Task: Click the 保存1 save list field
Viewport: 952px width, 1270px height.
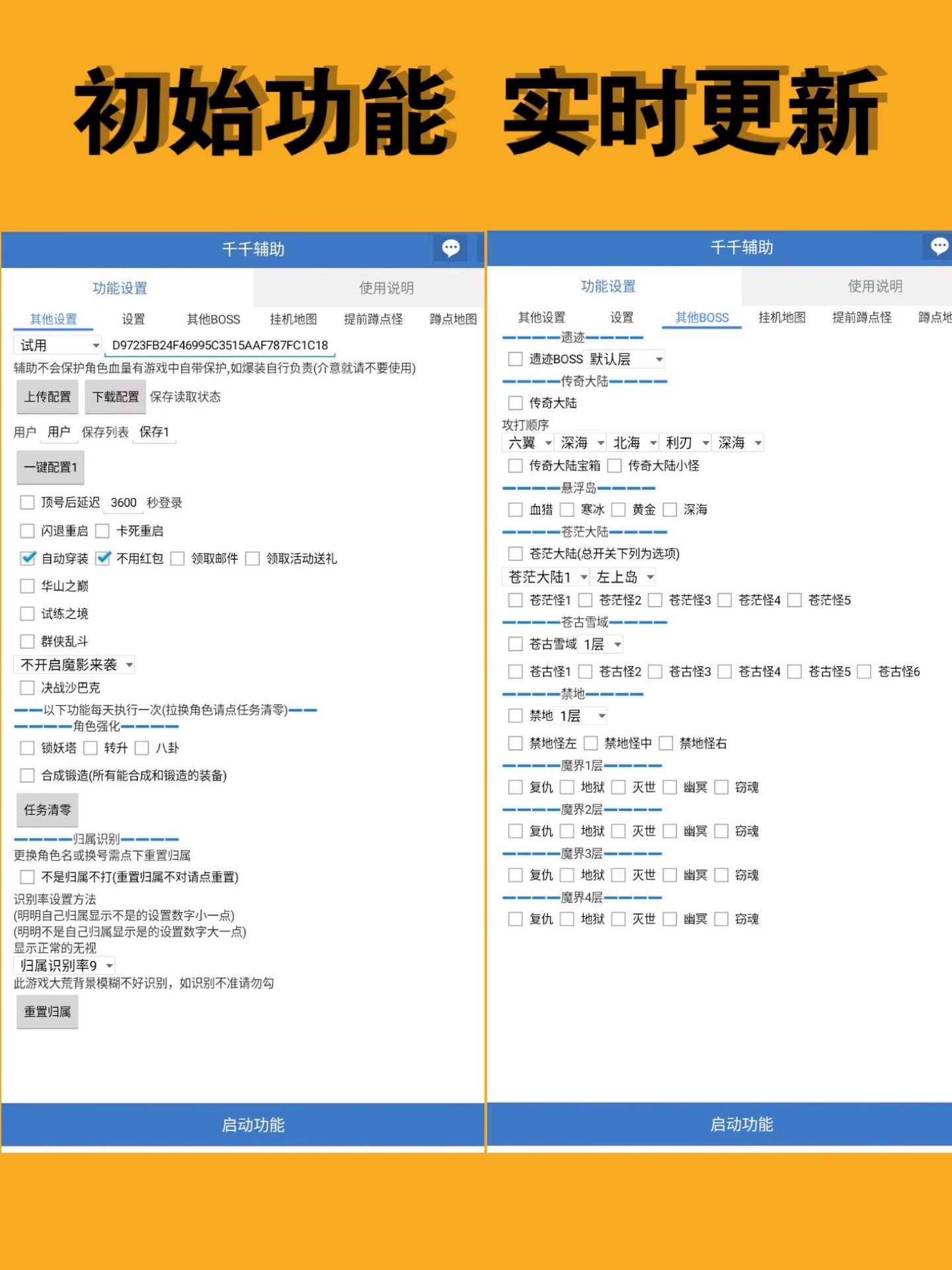Action: (154, 432)
